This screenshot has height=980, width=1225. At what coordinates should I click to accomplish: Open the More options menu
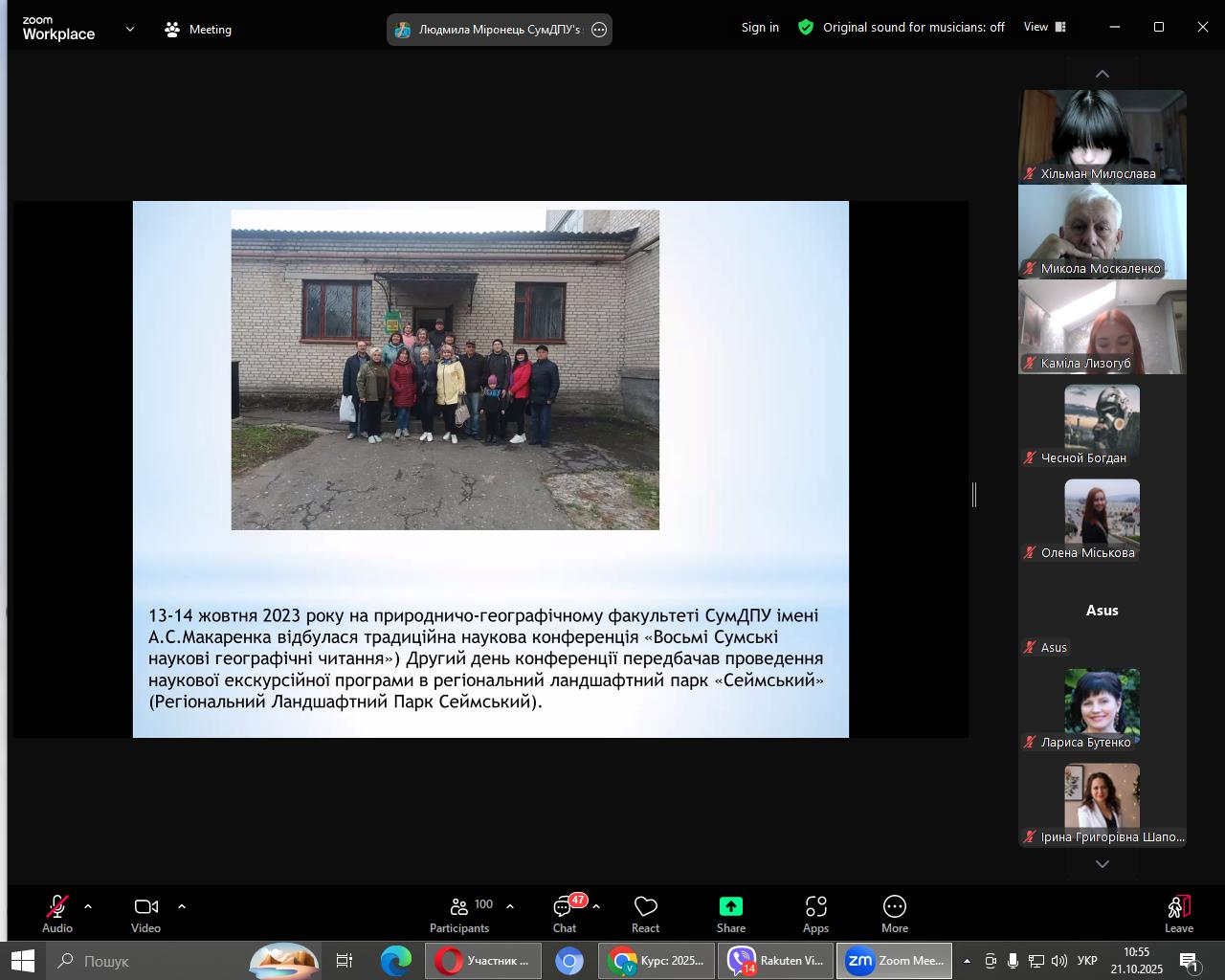tap(894, 913)
